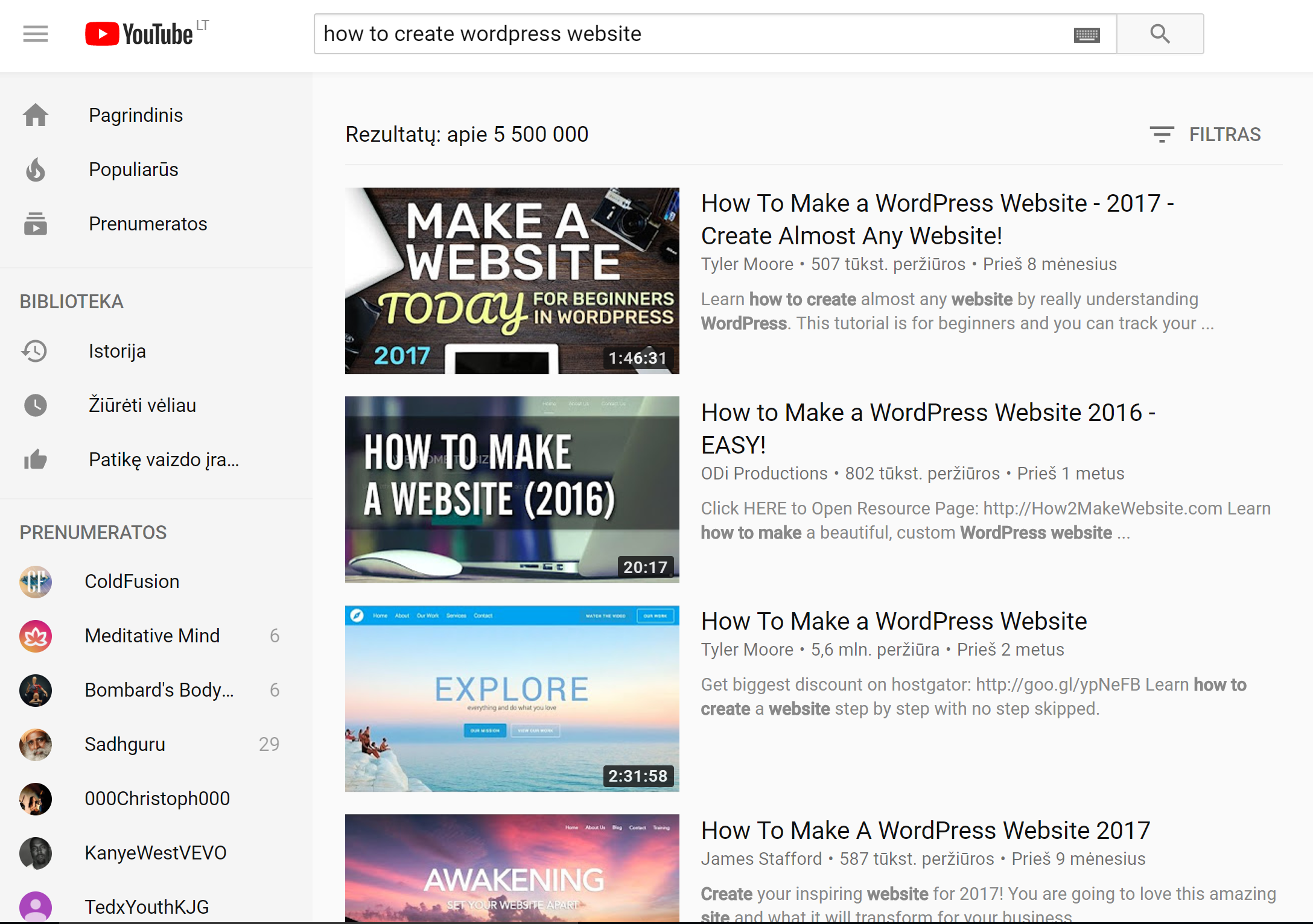Visit Tyler Moore channel from third result
This screenshot has width=1313, height=924.
pyautogui.click(x=747, y=650)
